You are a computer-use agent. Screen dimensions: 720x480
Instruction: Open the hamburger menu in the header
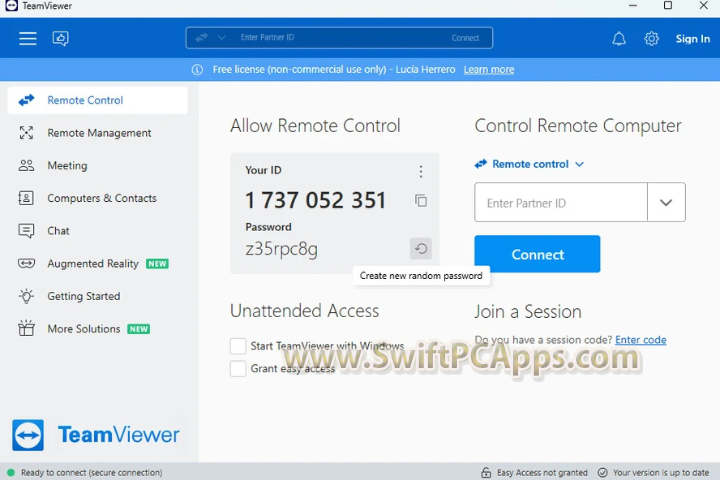coord(28,39)
